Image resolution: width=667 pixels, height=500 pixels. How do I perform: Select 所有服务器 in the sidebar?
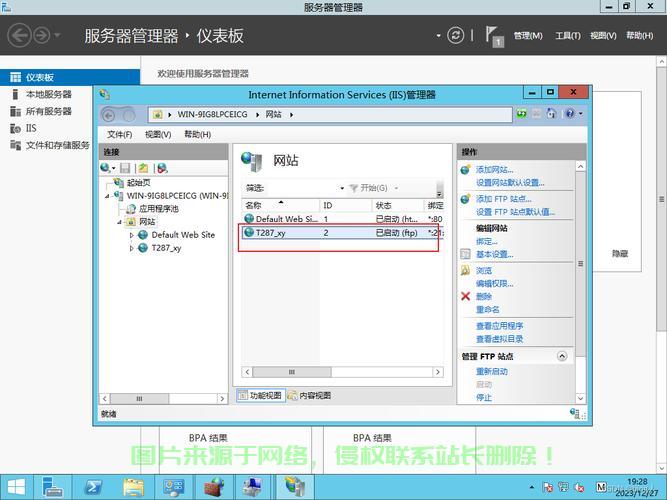[48, 111]
